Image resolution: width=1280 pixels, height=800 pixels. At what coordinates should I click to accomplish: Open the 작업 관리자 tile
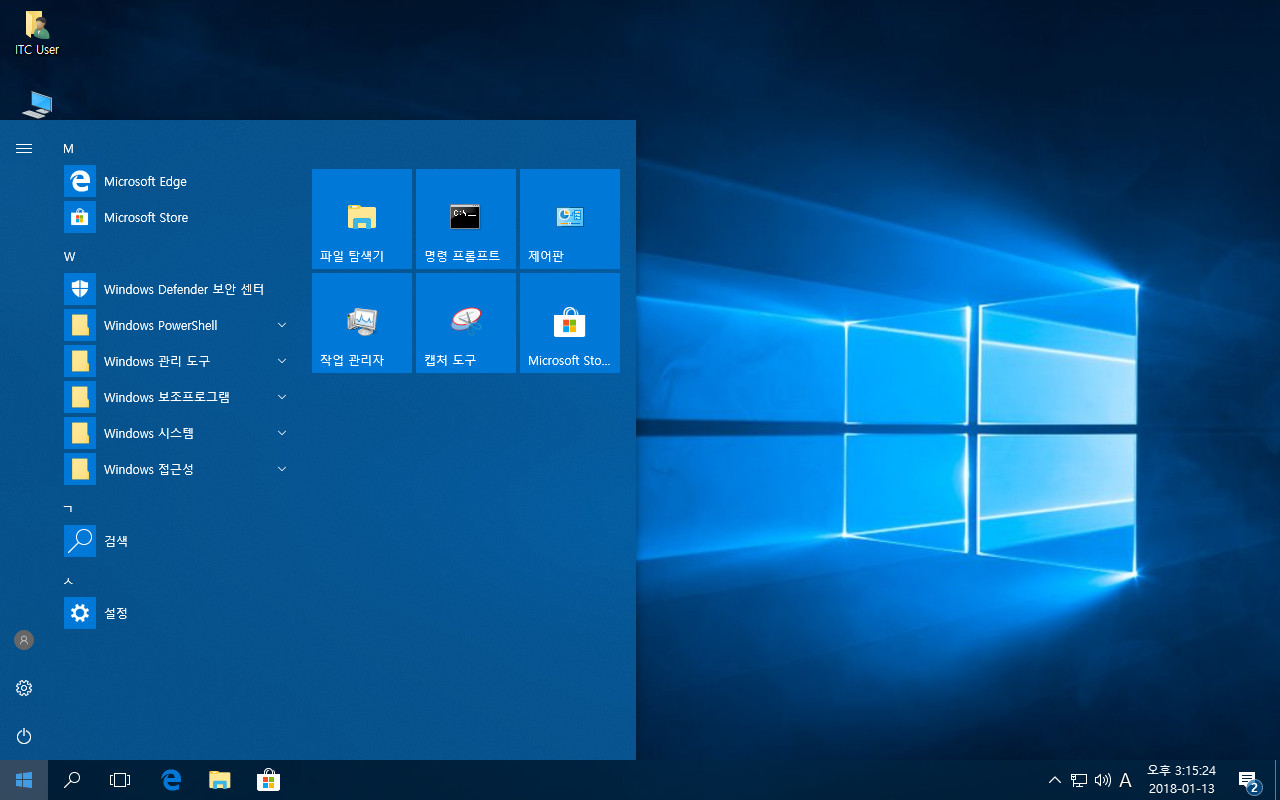[362, 323]
